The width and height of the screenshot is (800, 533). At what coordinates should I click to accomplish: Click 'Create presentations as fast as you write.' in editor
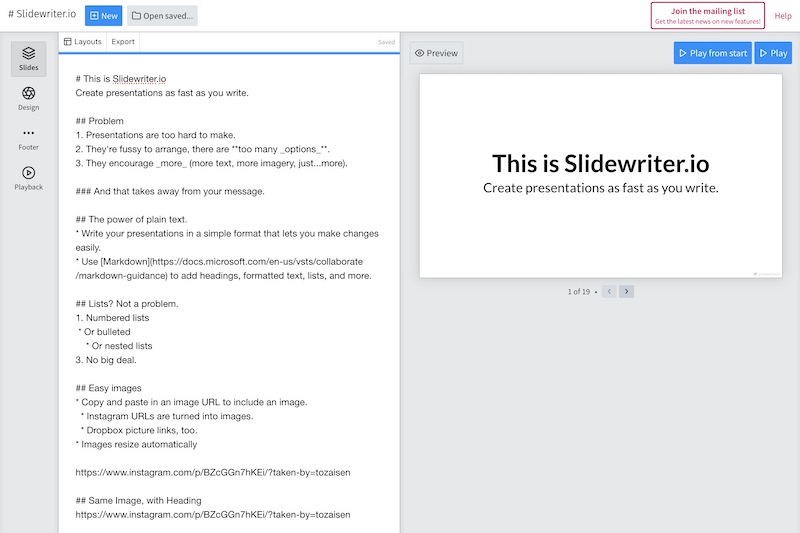[162, 93]
